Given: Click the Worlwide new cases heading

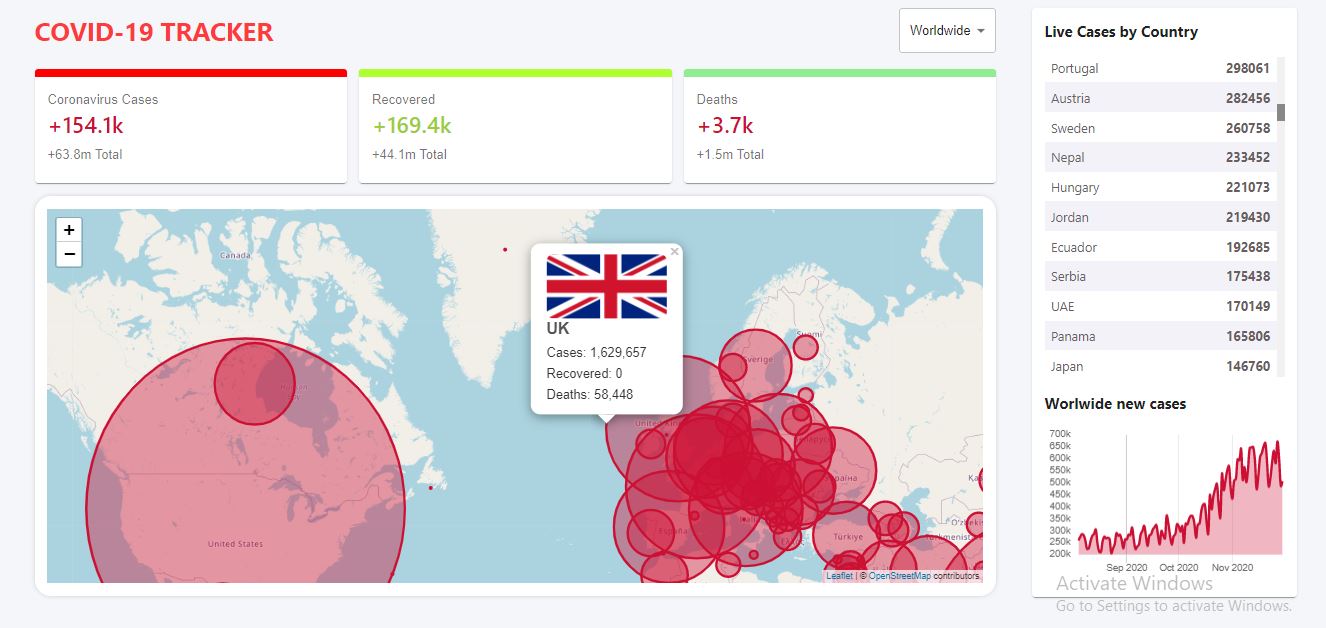Looking at the screenshot, I should pos(1115,404).
